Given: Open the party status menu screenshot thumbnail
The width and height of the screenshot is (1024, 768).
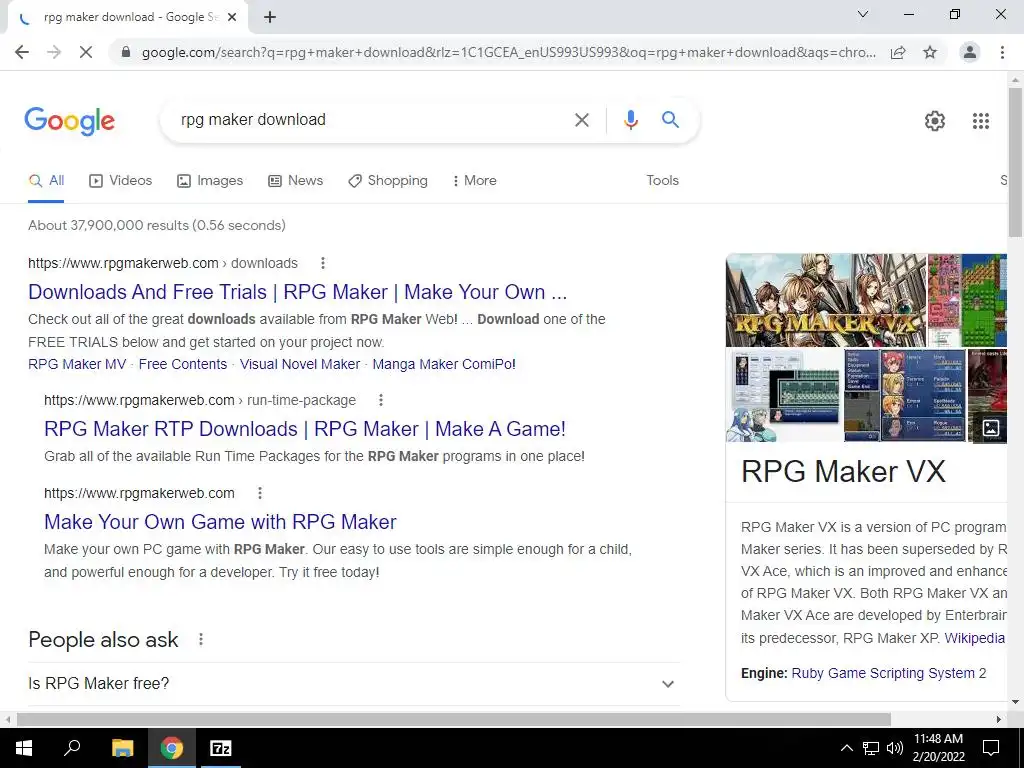Looking at the screenshot, I should [923, 396].
